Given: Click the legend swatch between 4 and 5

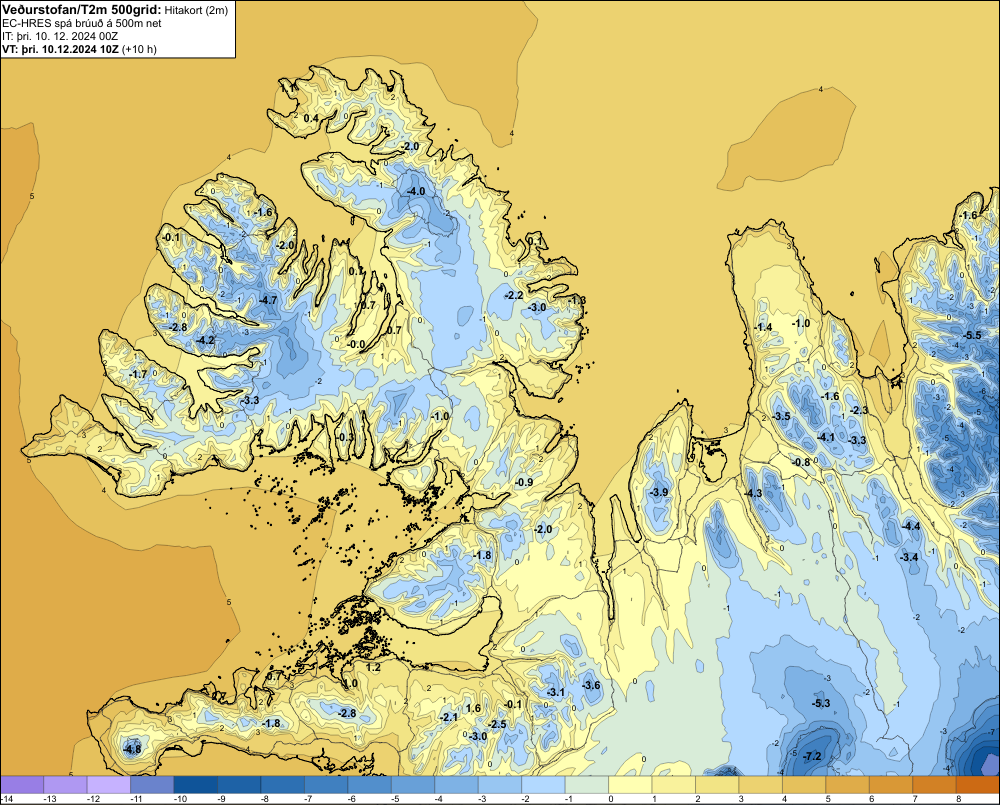Looking at the screenshot, I should tap(804, 785).
